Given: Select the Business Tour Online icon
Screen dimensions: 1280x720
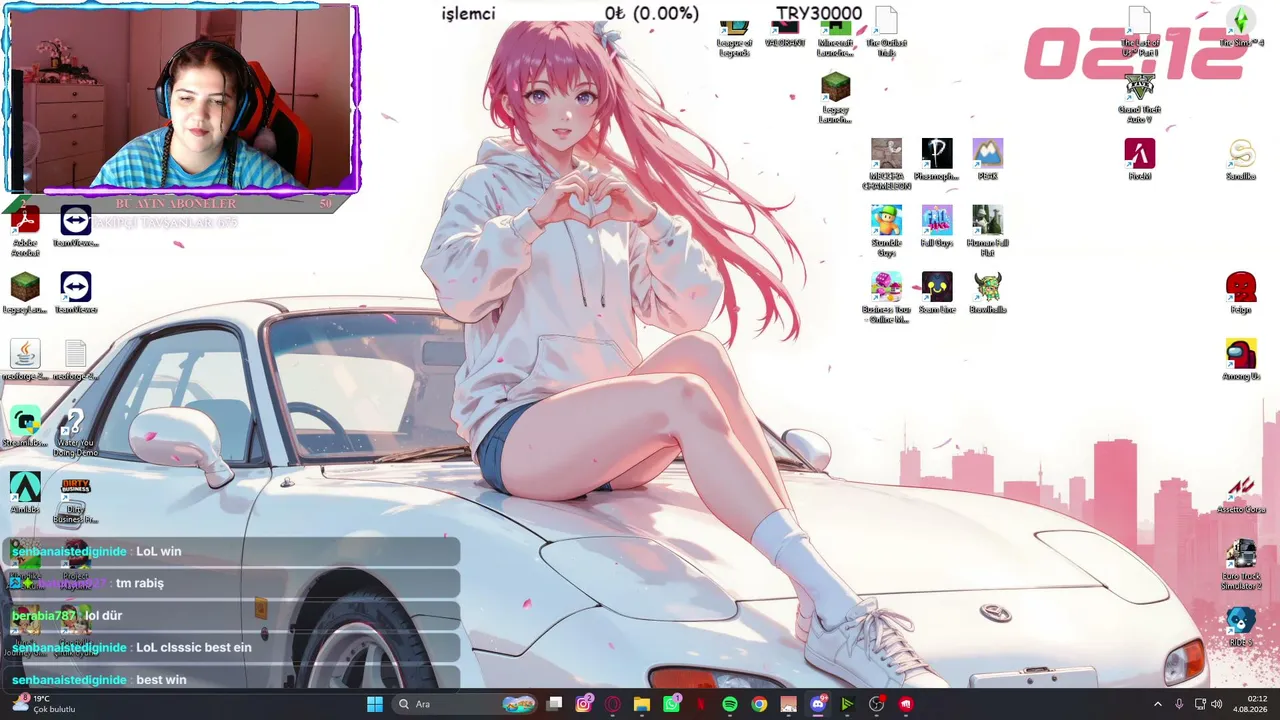Looking at the screenshot, I should click(x=886, y=298).
